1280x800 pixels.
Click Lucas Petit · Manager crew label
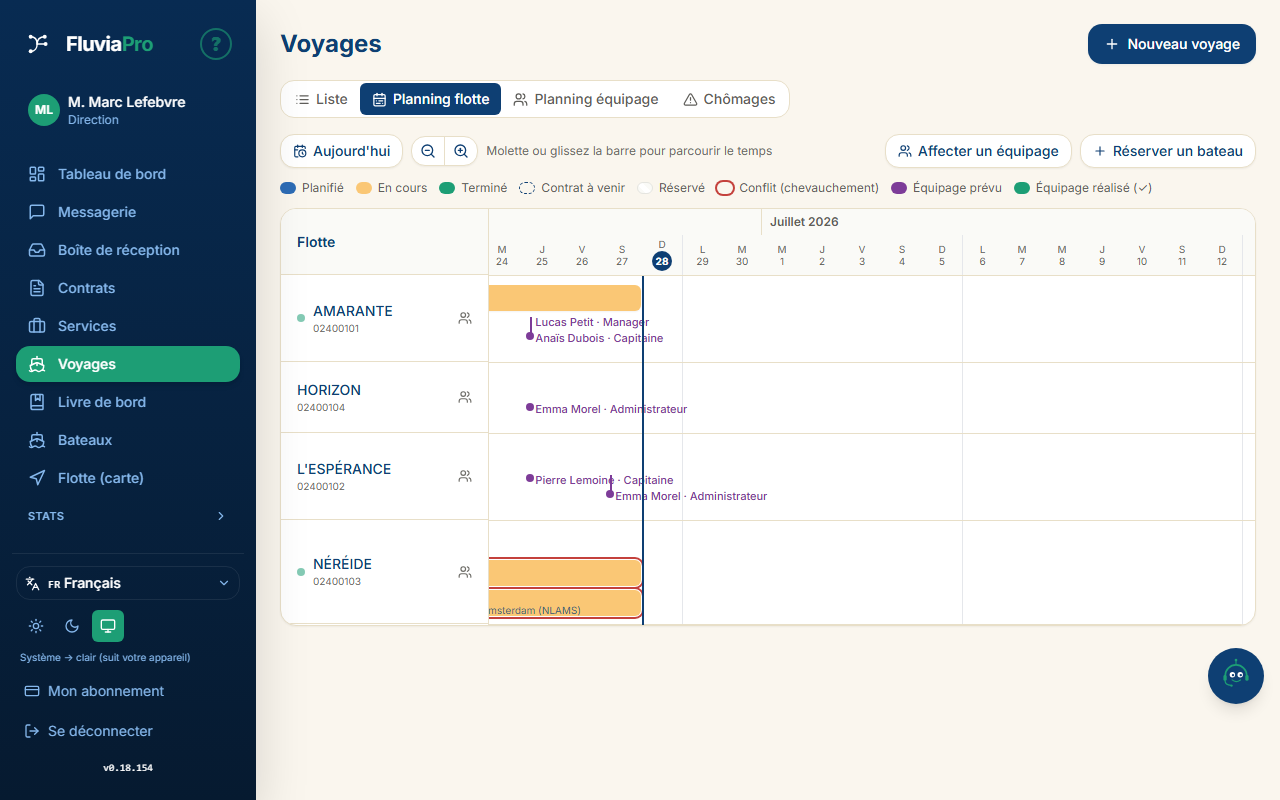pos(592,322)
